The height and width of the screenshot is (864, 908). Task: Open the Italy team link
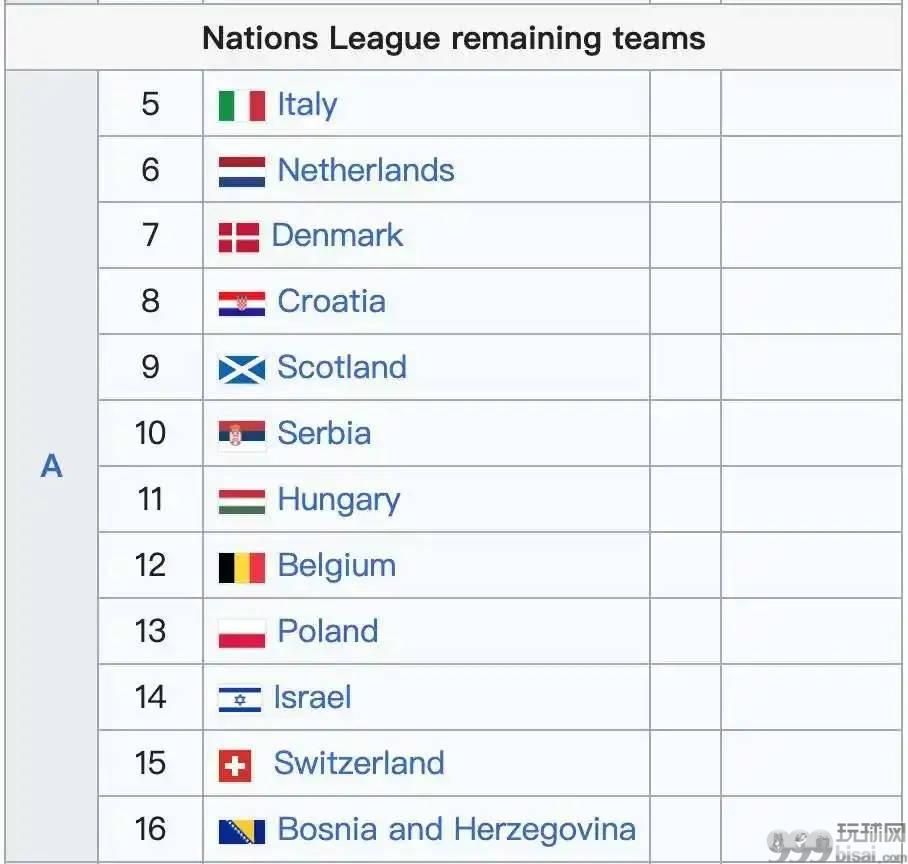tap(307, 105)
